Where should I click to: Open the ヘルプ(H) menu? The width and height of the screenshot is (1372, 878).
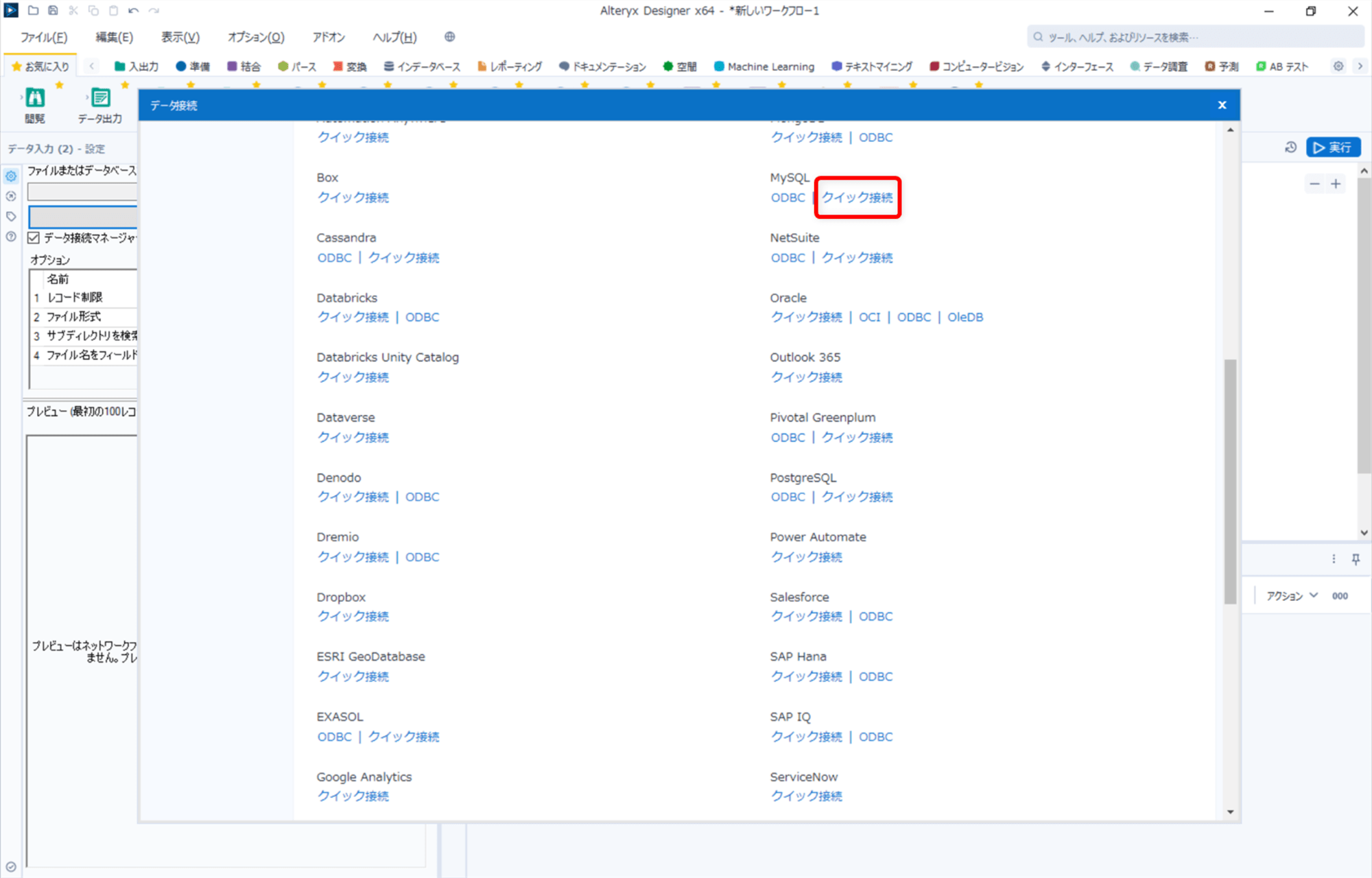[394, 37]
